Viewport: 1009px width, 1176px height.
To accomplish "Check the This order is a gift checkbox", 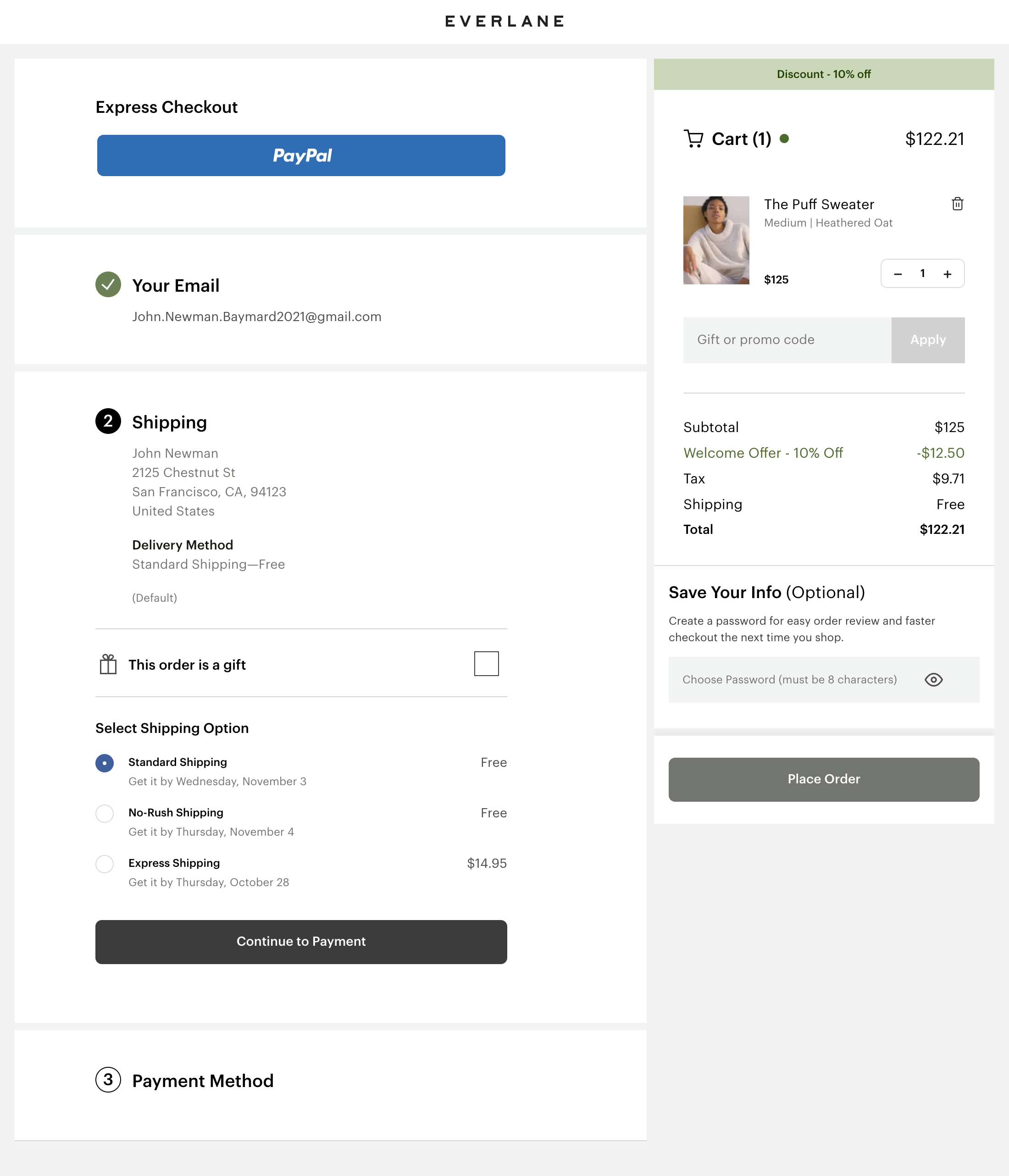I will point(486,663).
